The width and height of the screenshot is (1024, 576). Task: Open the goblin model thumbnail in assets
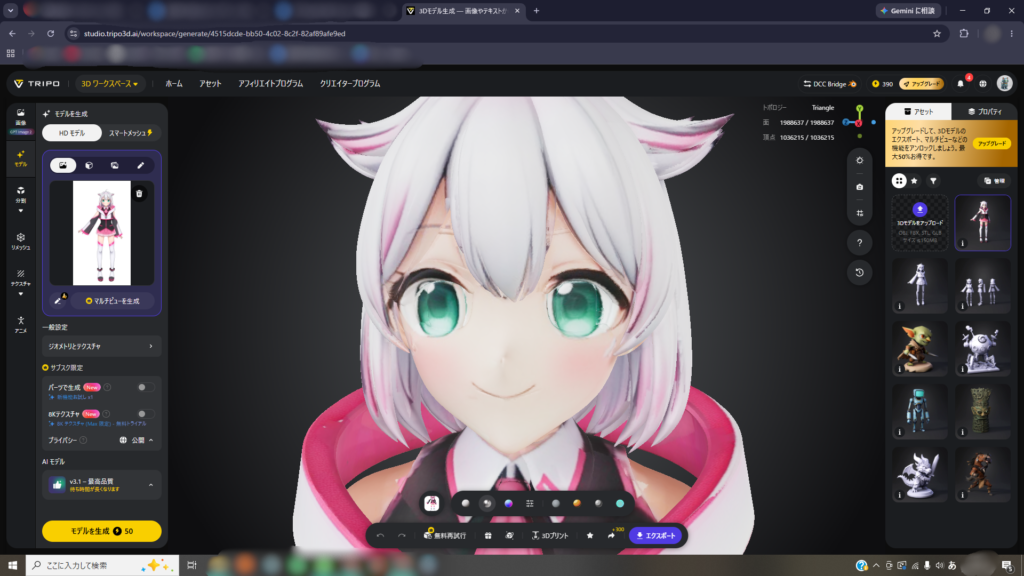[920, 348]
